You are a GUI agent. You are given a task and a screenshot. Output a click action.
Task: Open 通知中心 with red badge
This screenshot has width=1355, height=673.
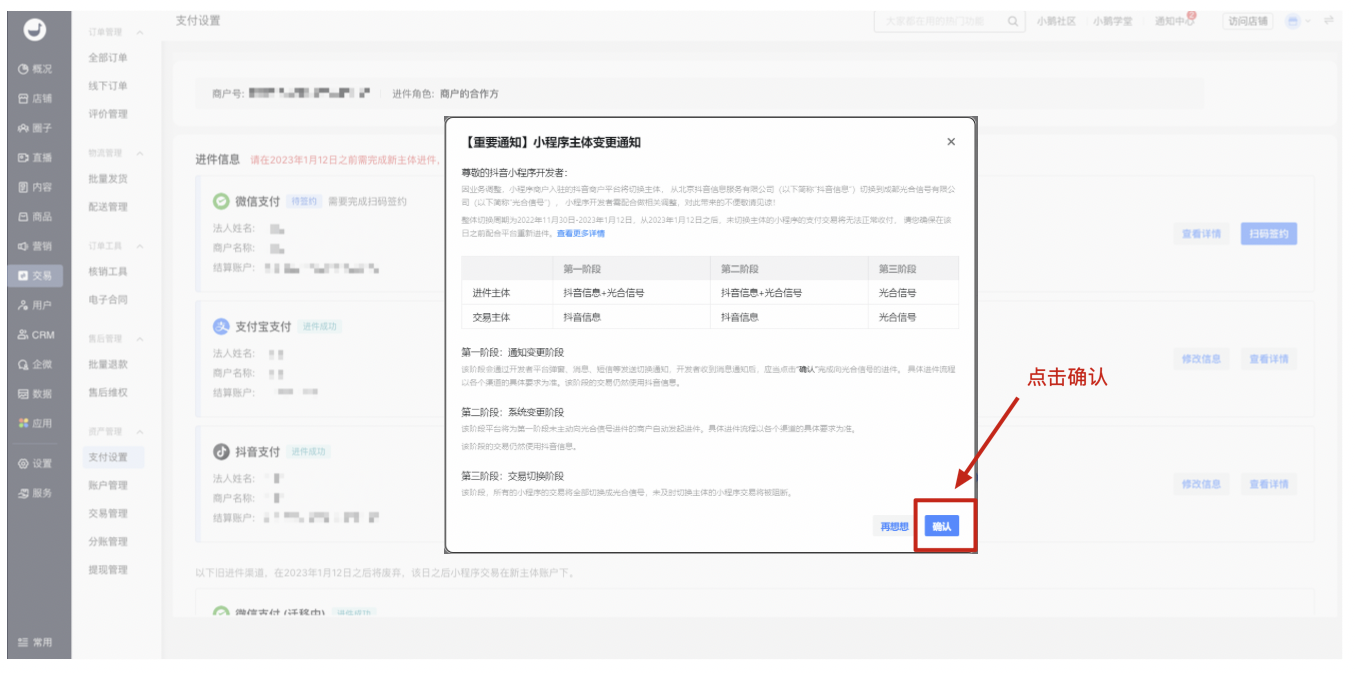1174,21
